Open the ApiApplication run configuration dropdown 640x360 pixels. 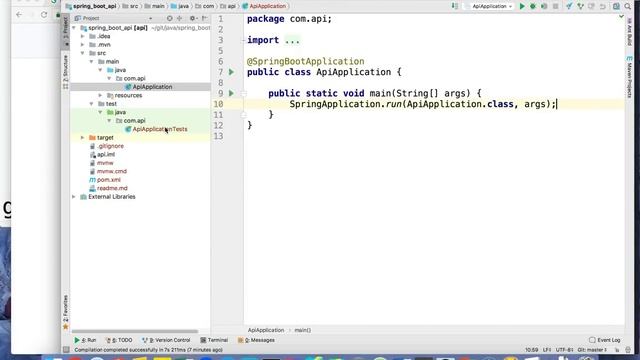click(x=492, y=6)
